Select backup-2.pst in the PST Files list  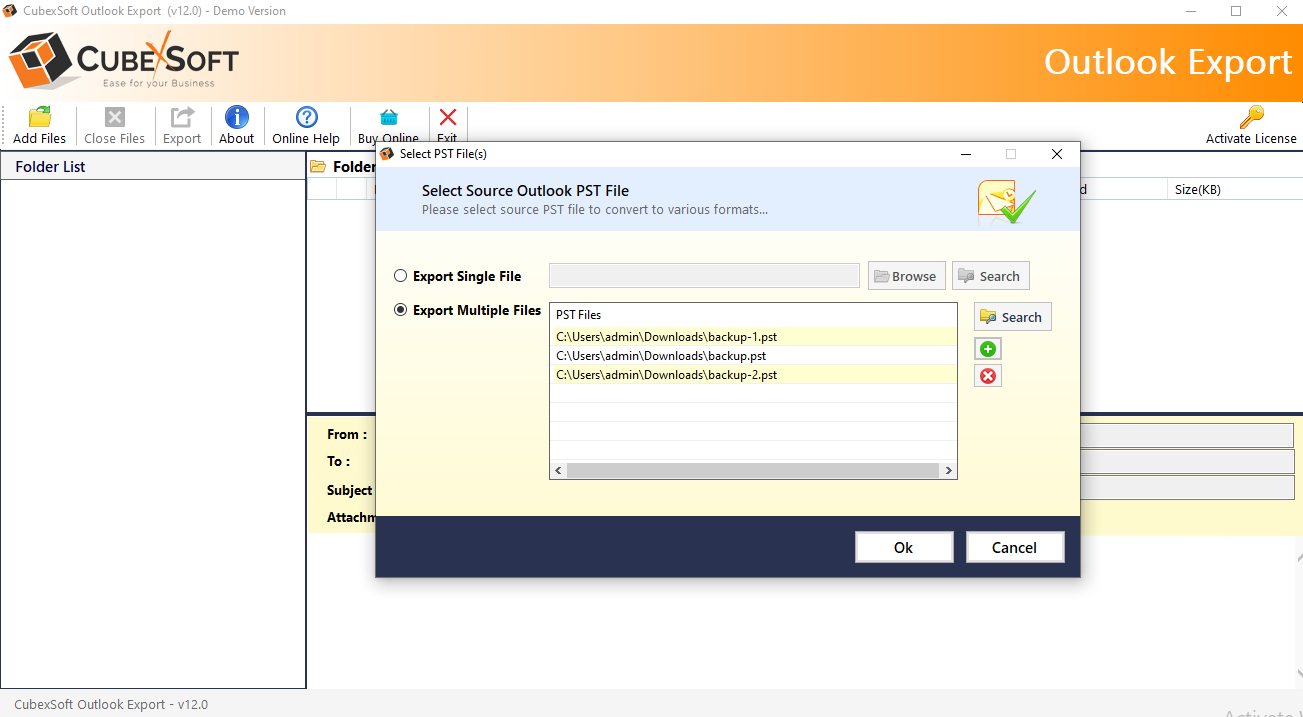click(x=753, y=375)
